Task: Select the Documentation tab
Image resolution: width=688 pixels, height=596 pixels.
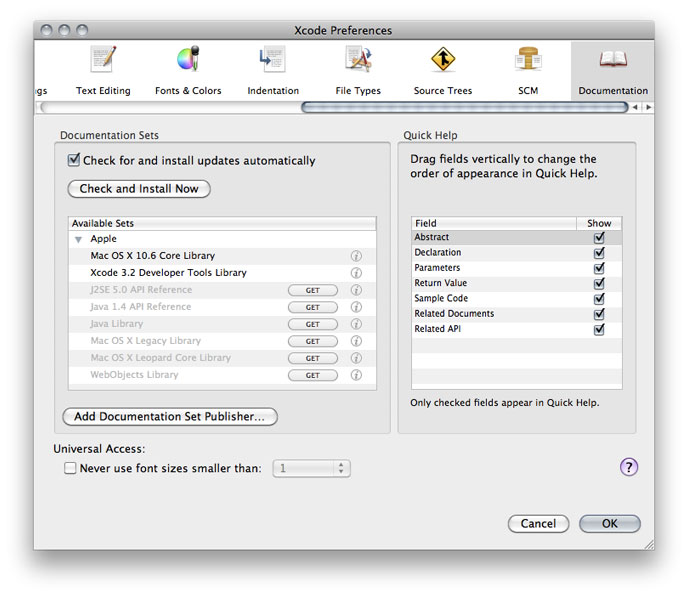Action: pos(613,68)
